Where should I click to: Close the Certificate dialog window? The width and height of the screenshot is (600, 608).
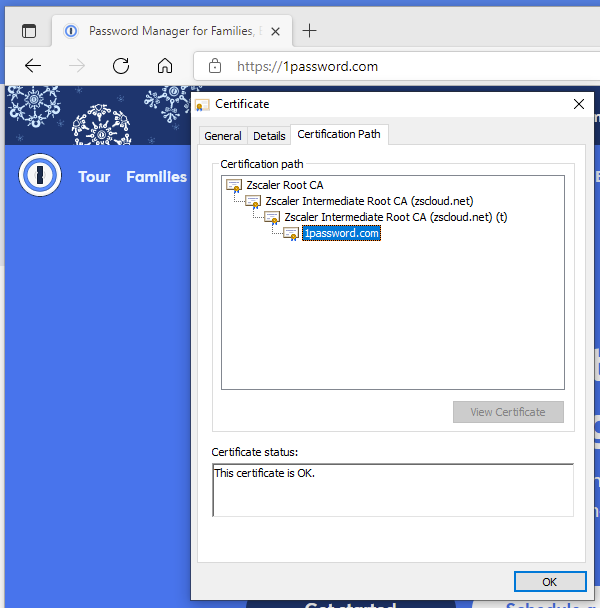pos(578,103)
